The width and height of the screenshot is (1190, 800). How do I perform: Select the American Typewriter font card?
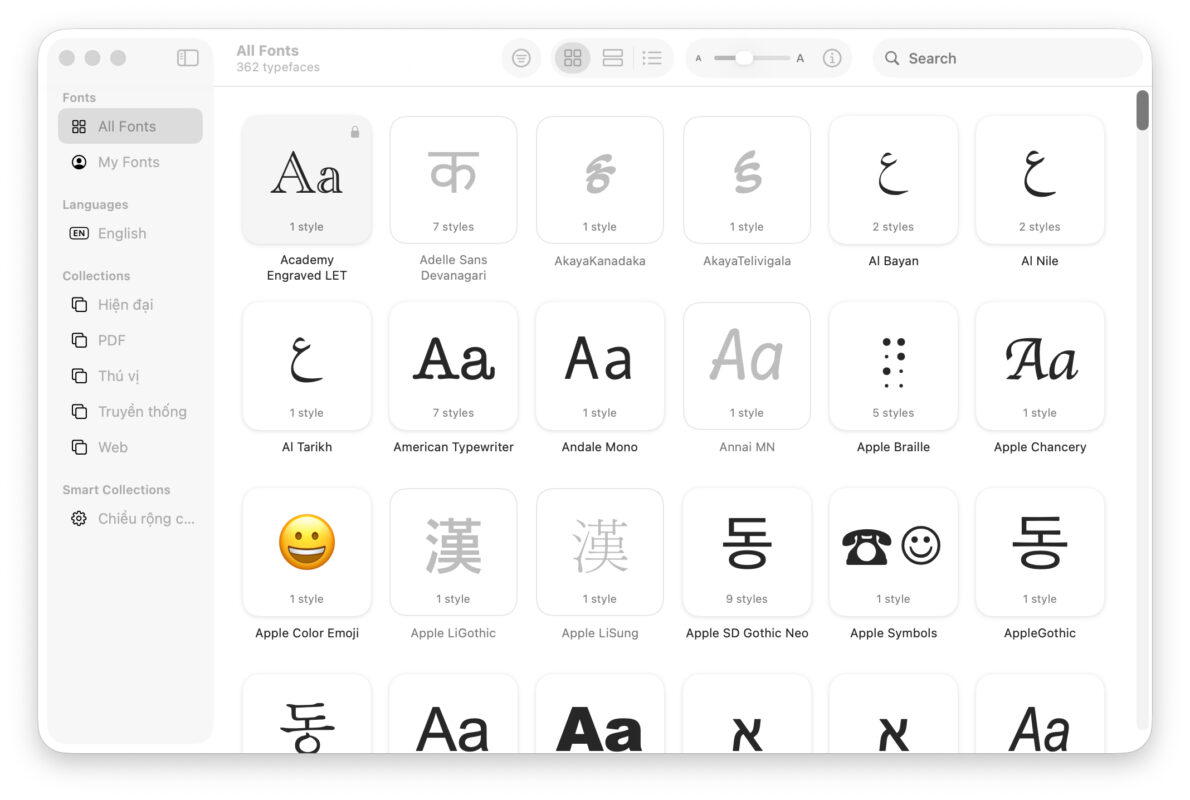[453, 366]
